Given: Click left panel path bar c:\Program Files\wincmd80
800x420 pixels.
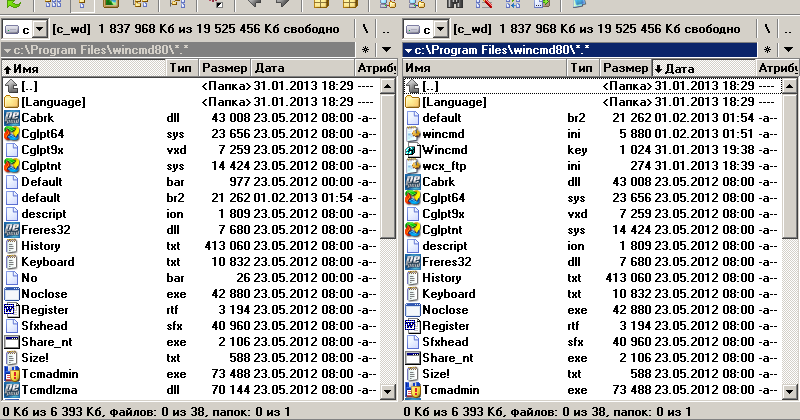Looking at the screenshot, I should click(x=178, y=50).
